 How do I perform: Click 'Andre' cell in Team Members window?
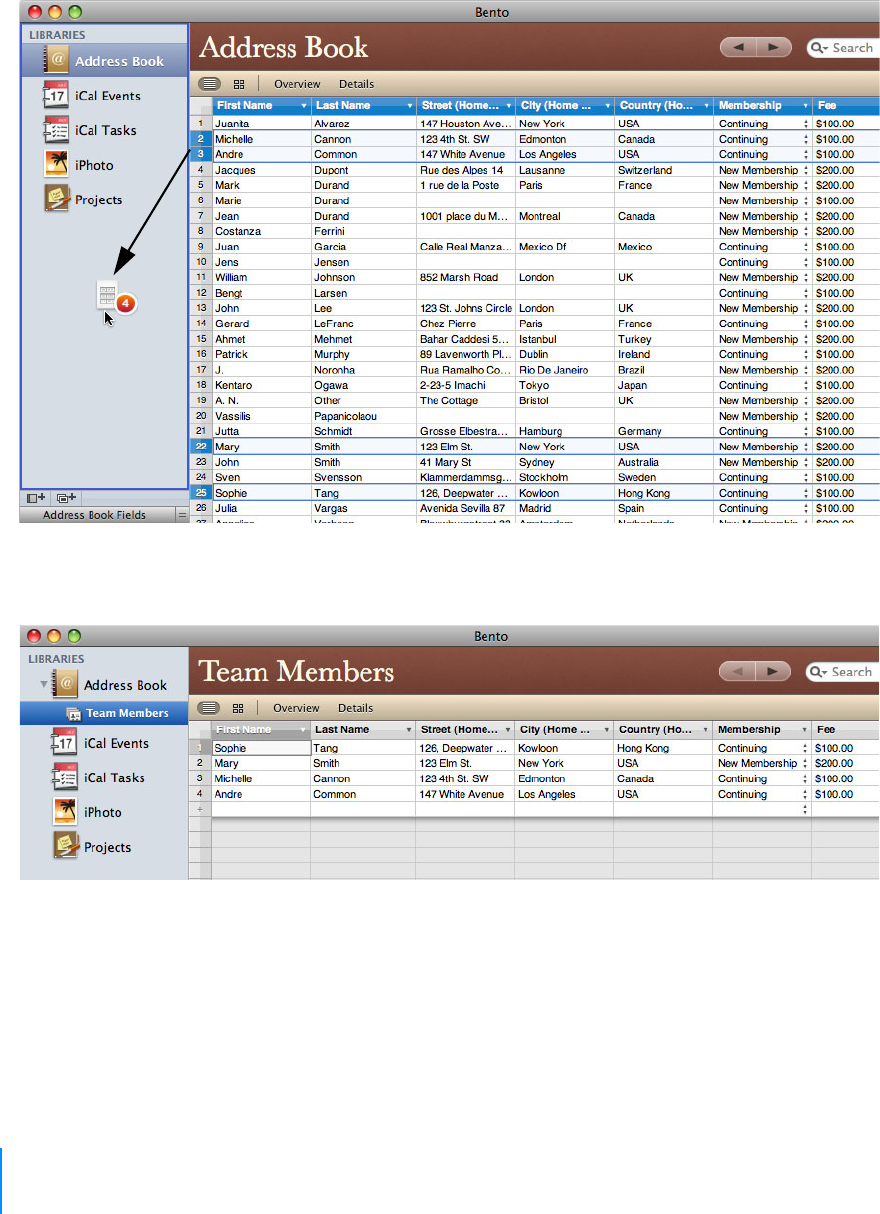261,794
